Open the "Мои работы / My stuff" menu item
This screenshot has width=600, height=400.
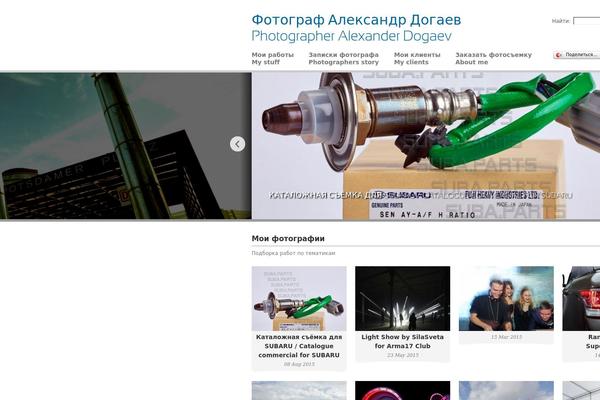(x=272, y=58)
